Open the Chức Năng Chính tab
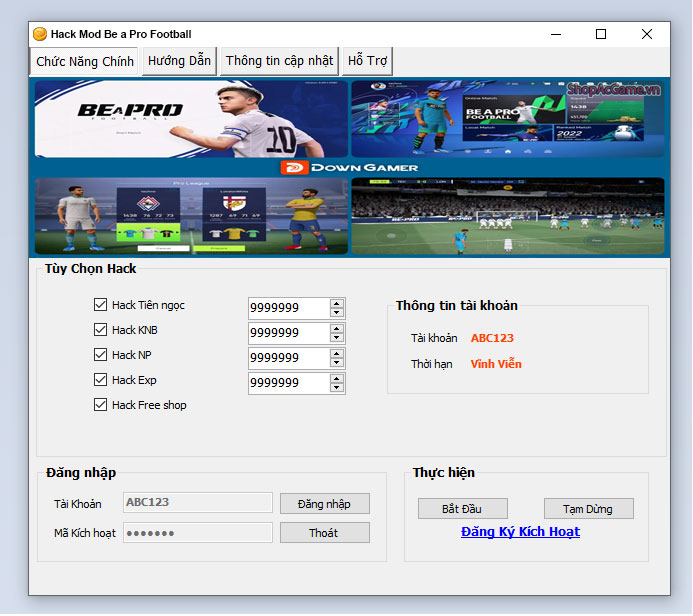693x616 pixels. pos(84,61)
